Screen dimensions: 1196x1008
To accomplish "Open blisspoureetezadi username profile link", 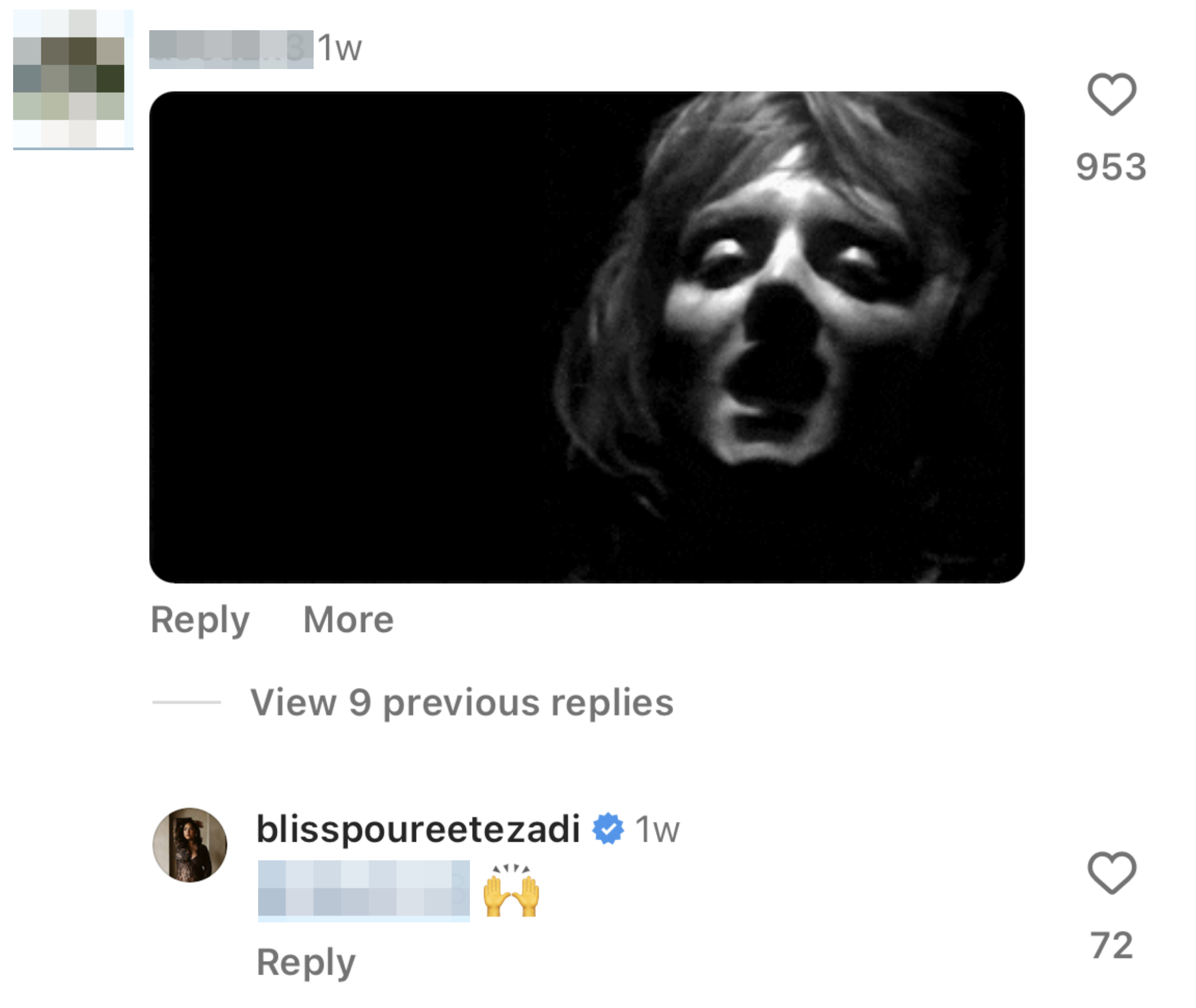I will pyautogui.click(x=418, y=829).
